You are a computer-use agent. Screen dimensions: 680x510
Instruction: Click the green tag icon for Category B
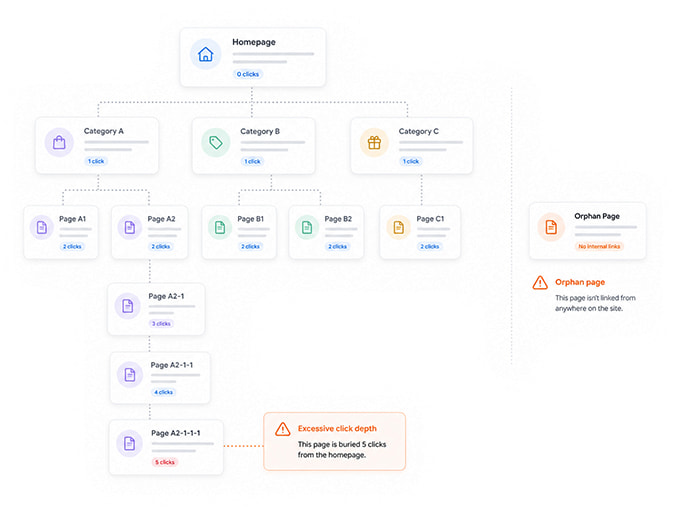click(x=216, y=142)
